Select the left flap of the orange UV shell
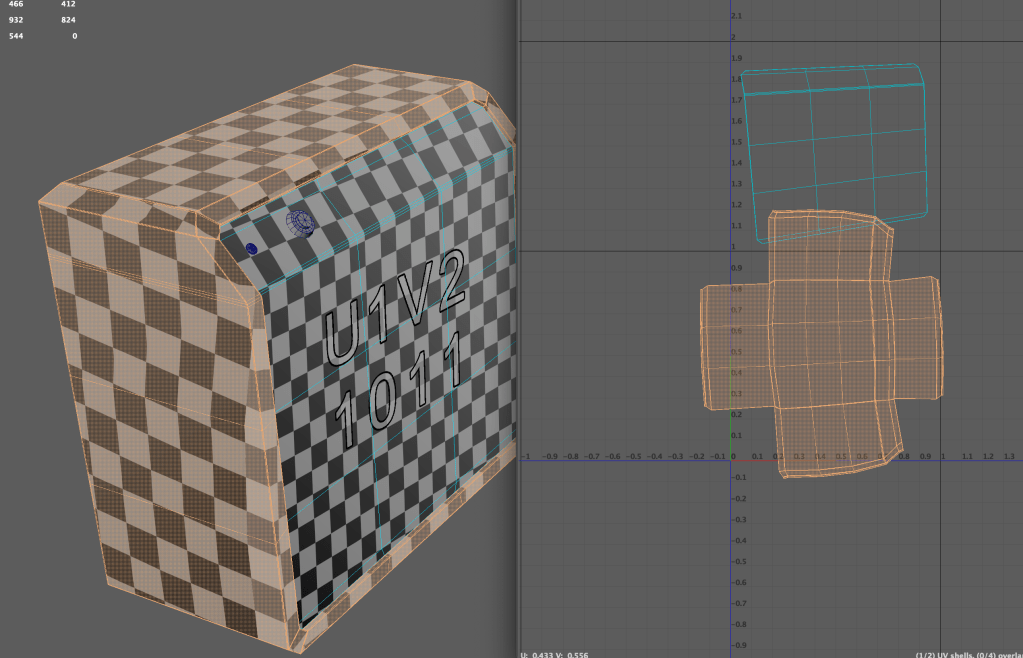 [x=733, y=345]
